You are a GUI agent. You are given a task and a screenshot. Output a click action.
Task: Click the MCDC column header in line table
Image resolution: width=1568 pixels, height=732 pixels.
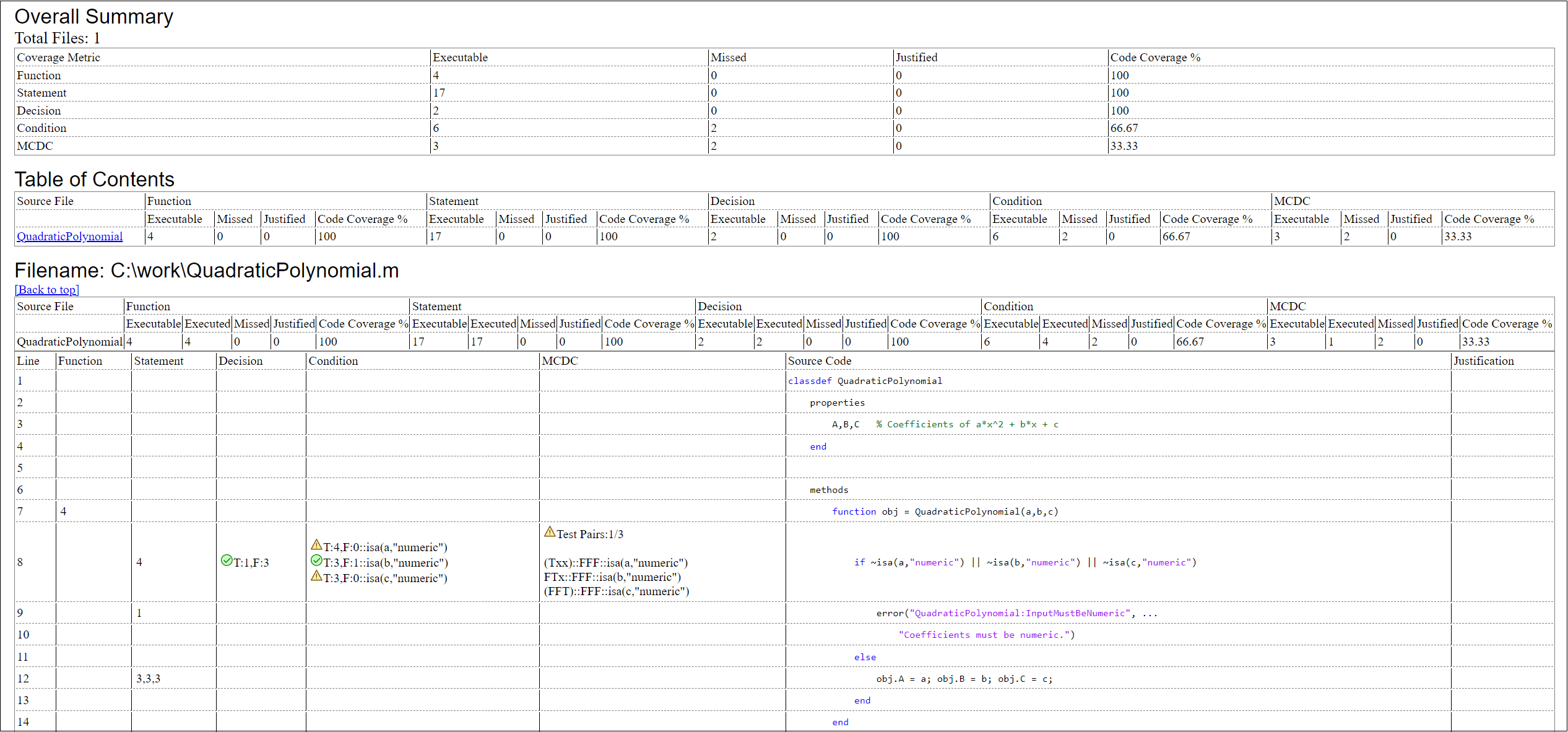[x=560, y=361]
